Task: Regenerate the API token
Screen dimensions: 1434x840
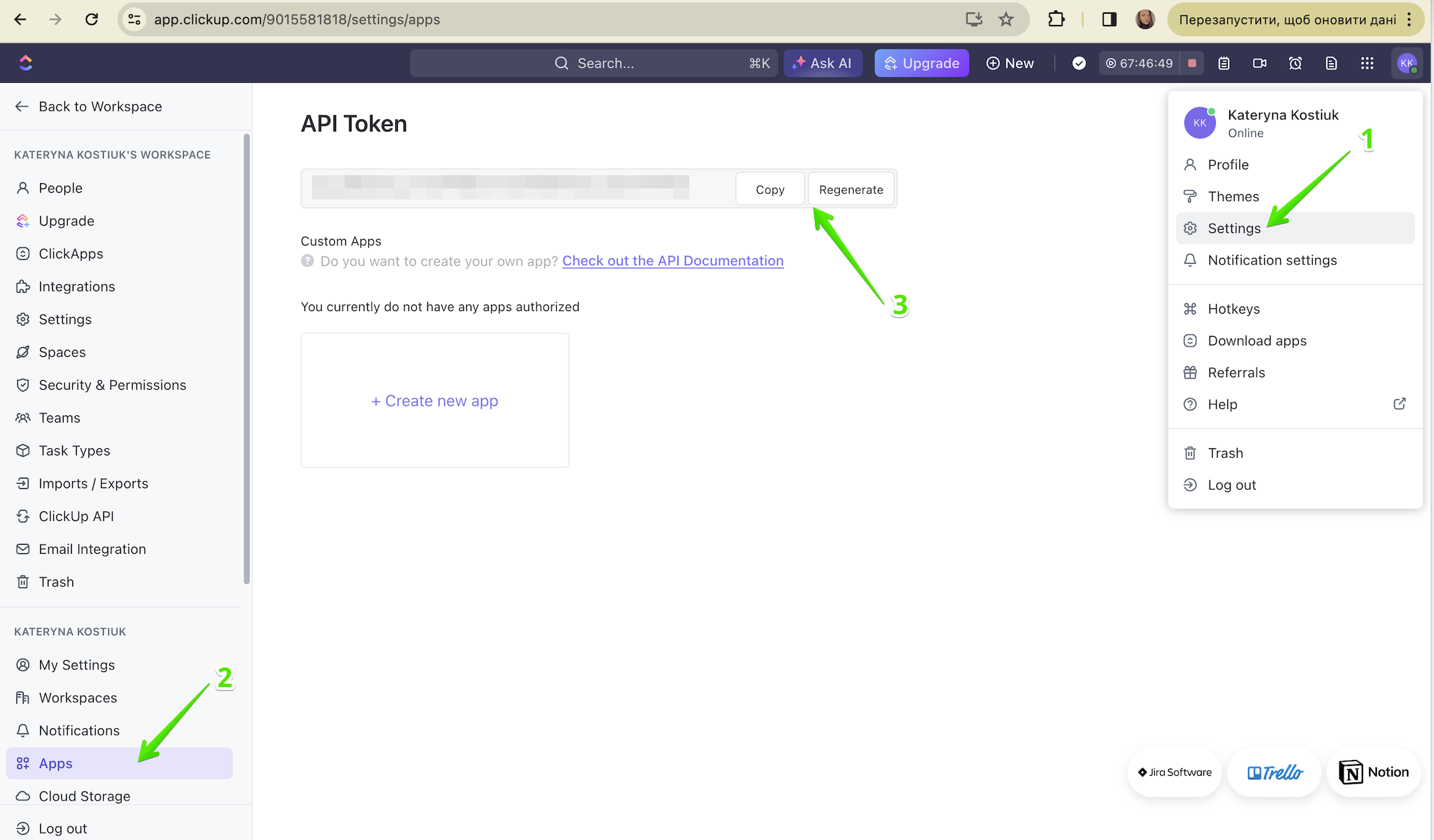Action: point(851,189)
